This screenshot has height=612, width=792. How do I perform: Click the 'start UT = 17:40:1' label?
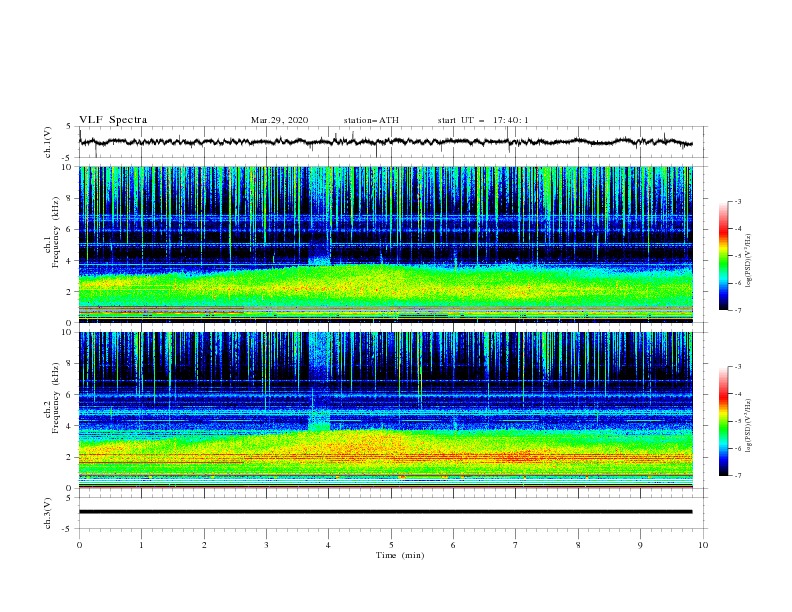pyautogui.click(x=483, y=120)
